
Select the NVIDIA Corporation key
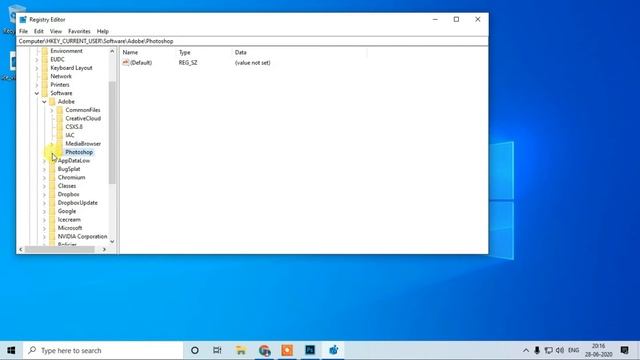point(82,236)
